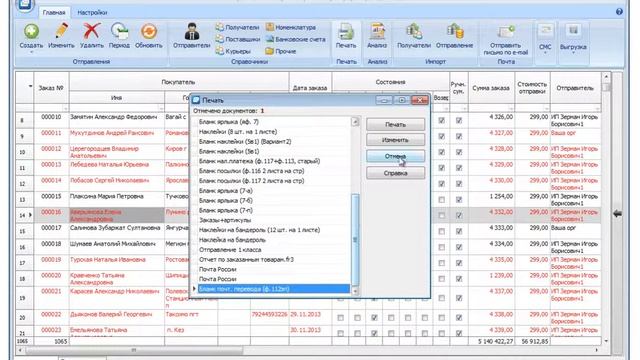The width and height of the screenshot is (640, 360).
Task: Click Отмена button in the print dialog
Action: (x=395, y=156)
